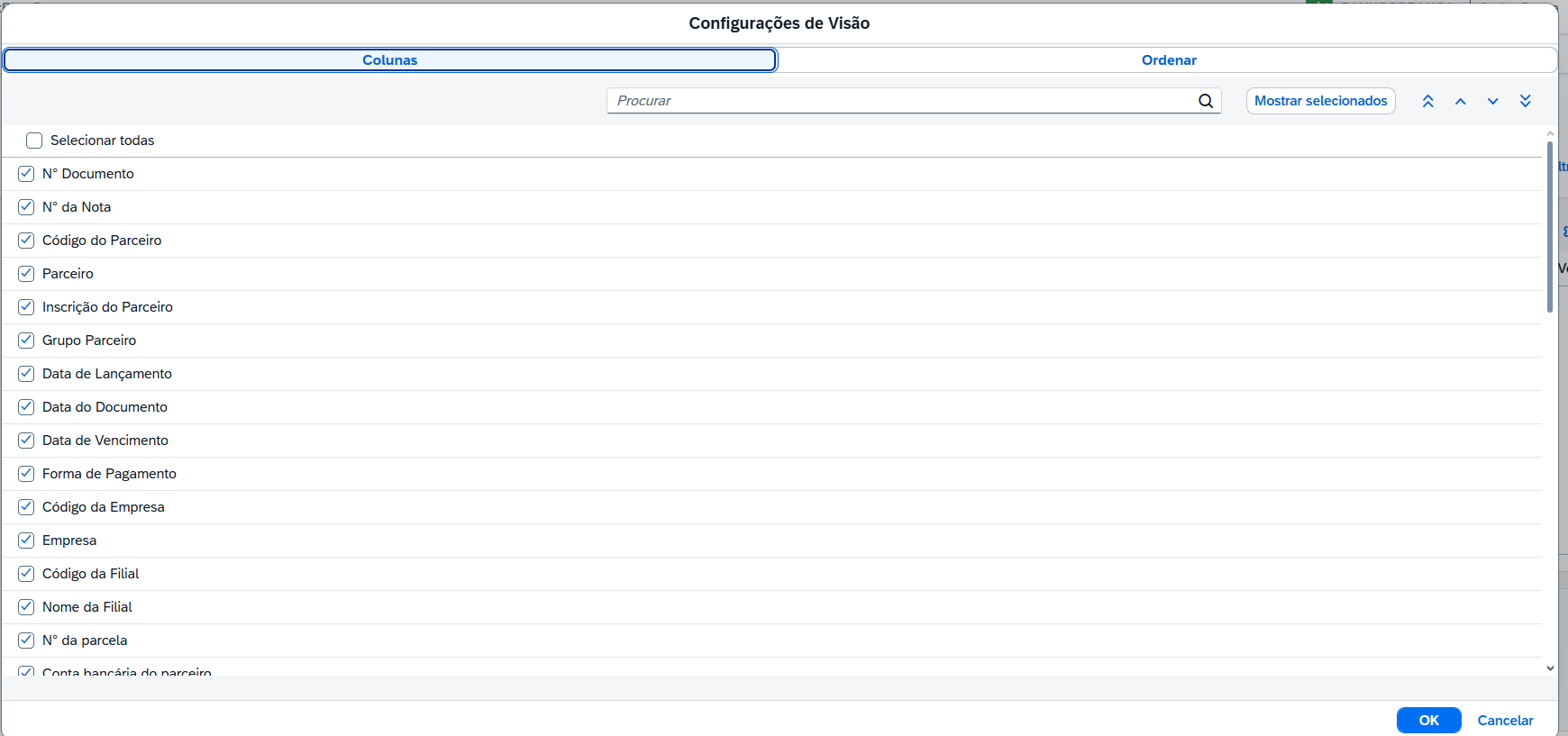The image size is (1568, 736).
Task: Disable the Inscrição do Parceiro checkbox
Action: coord(26,307)
